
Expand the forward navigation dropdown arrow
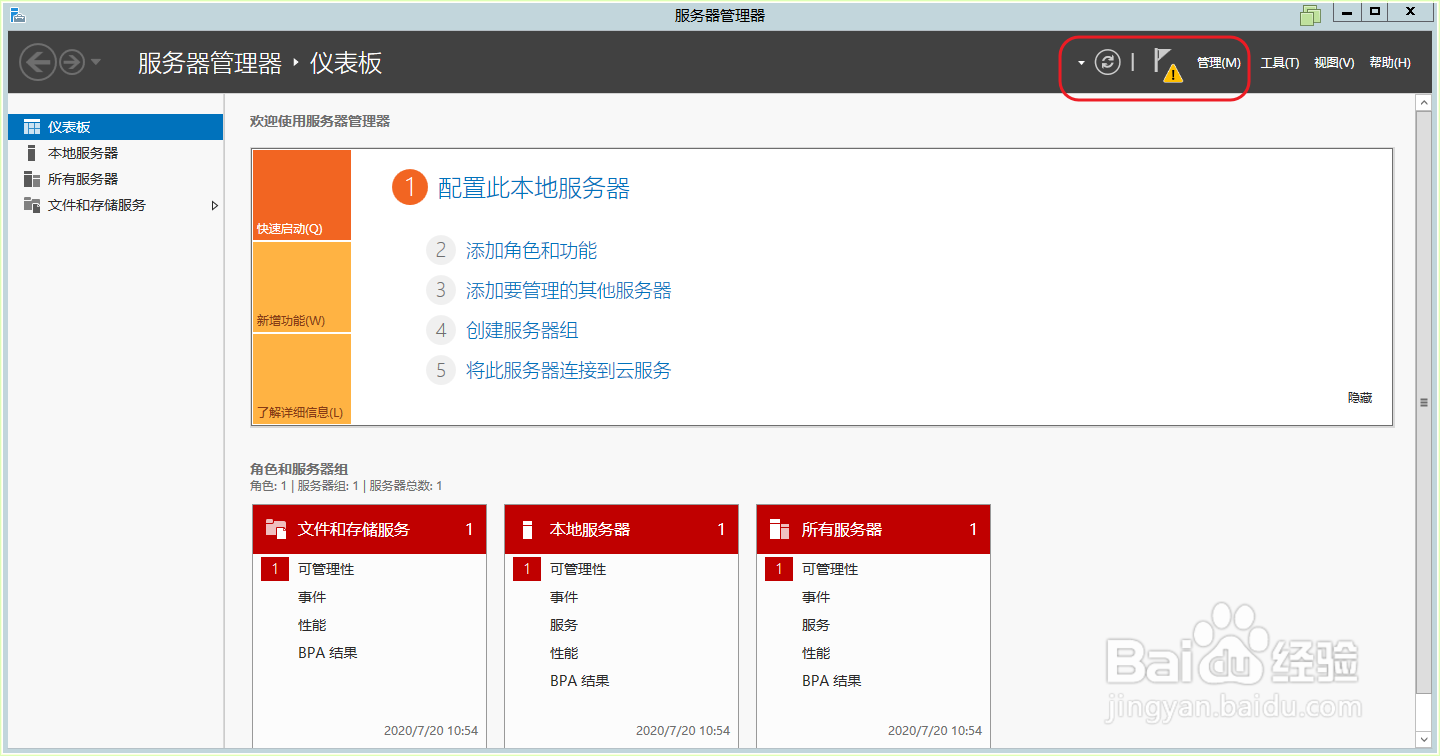click(96, 61)
